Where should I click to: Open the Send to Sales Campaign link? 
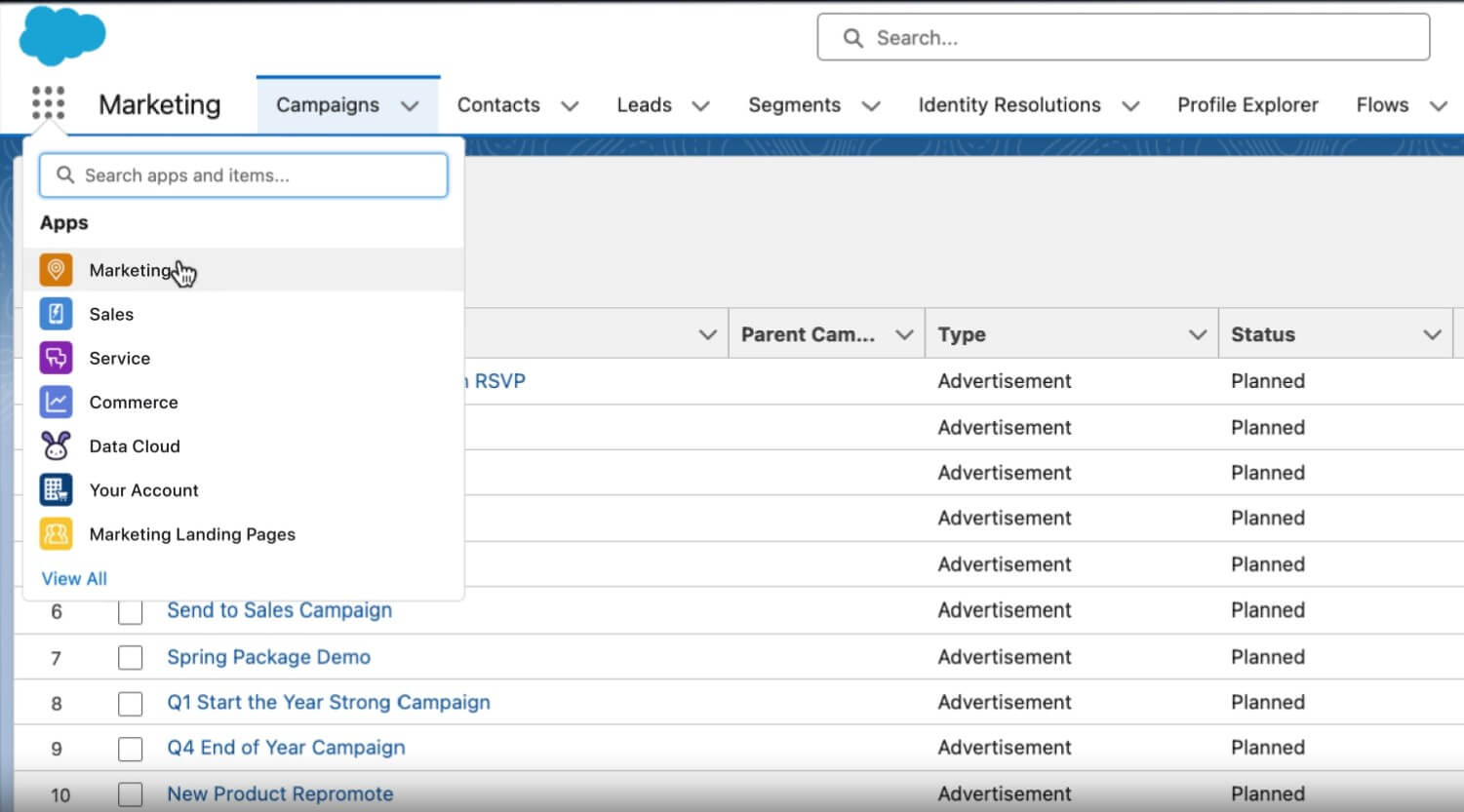(x=279, y=610)
